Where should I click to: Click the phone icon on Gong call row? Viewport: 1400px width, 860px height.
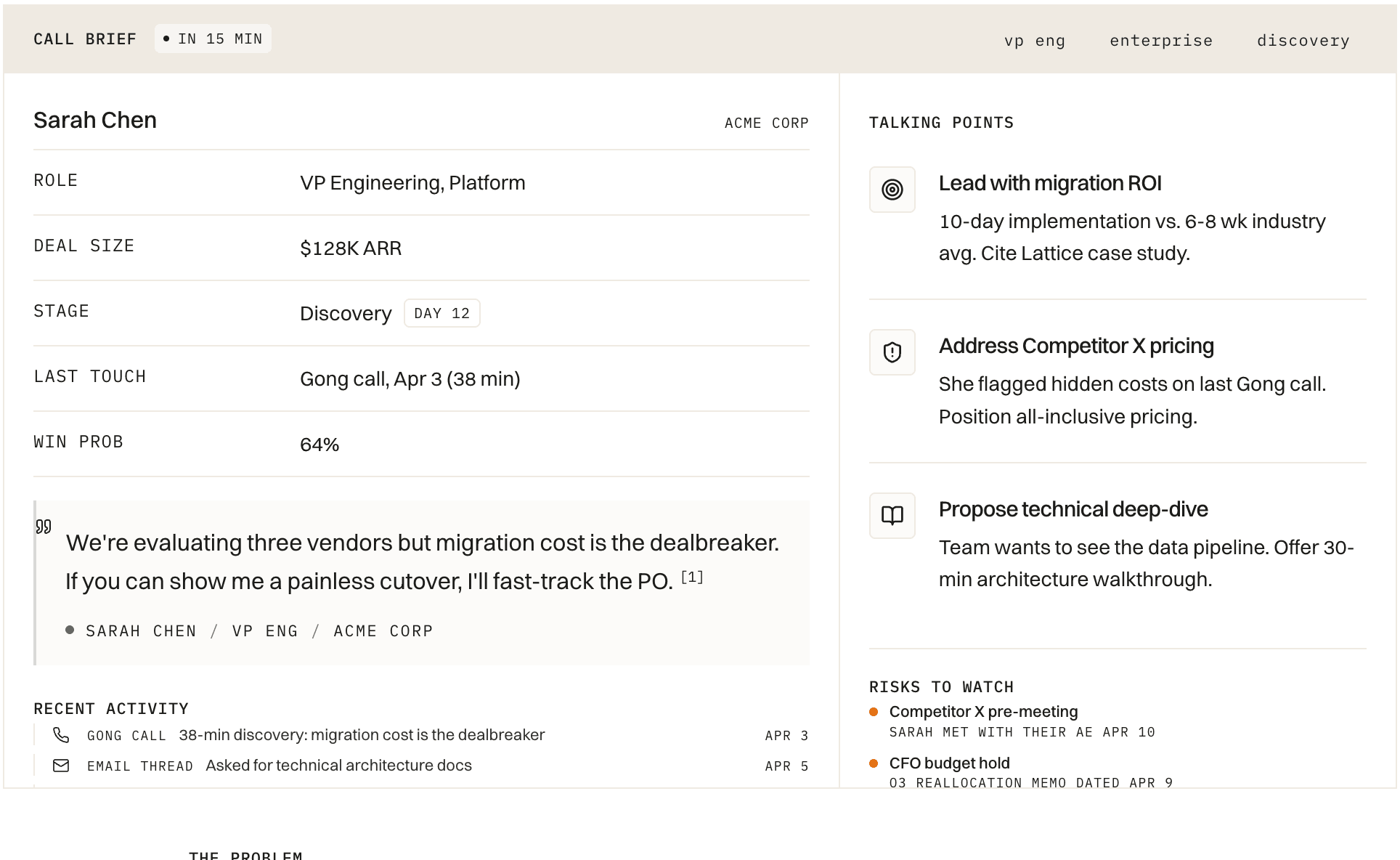point(61,735)
